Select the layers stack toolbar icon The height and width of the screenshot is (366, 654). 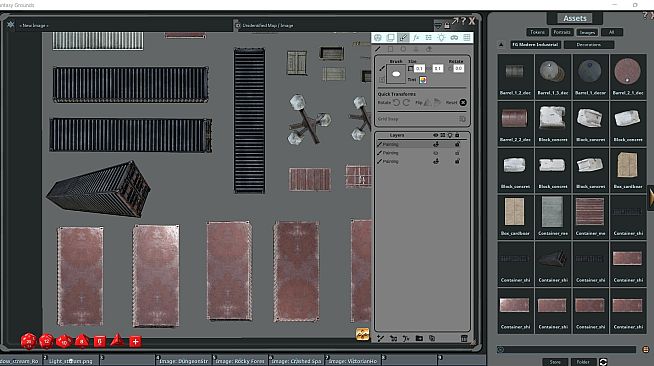click(x=390, y=38)
